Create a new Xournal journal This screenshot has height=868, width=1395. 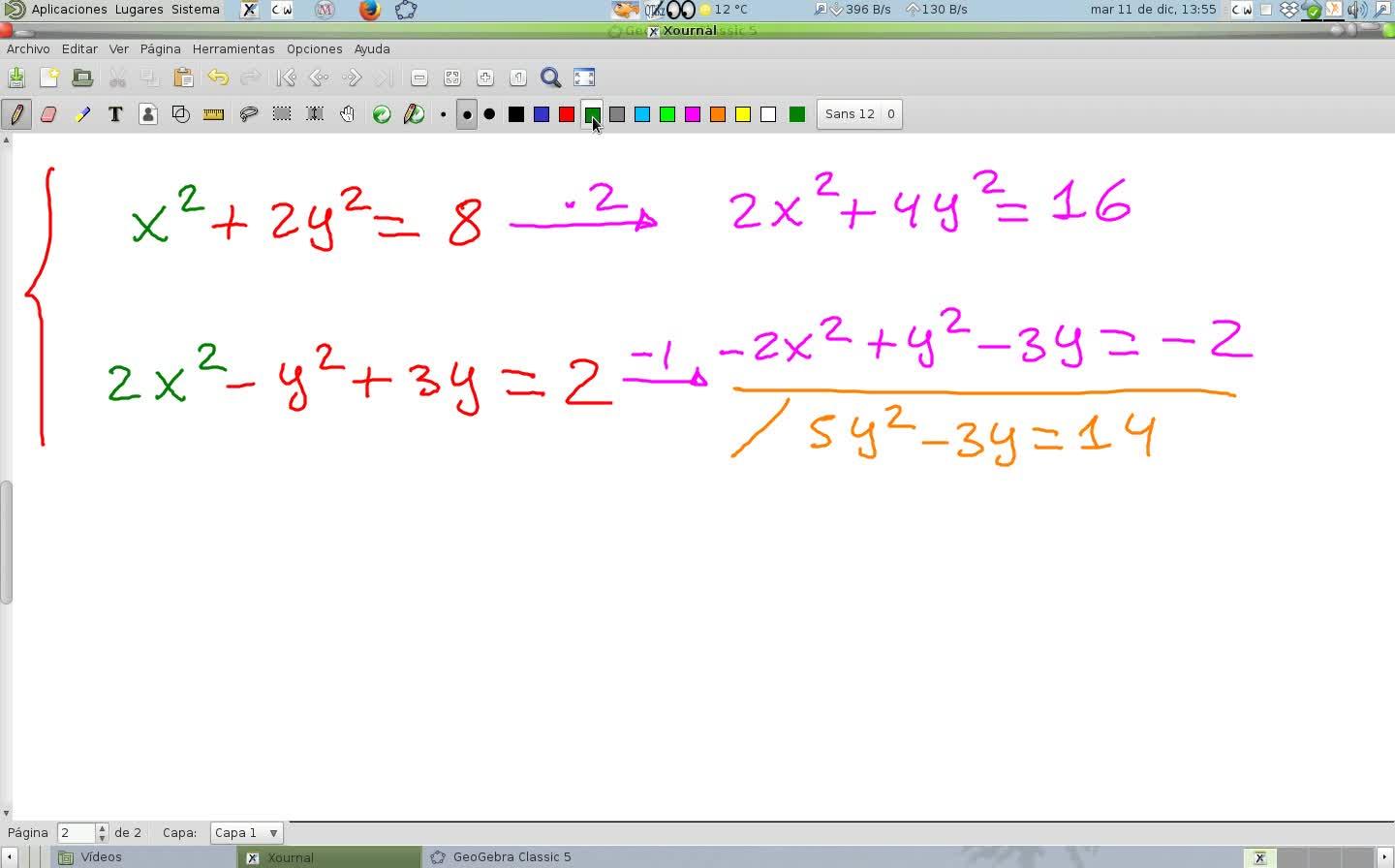click(49, 77)
